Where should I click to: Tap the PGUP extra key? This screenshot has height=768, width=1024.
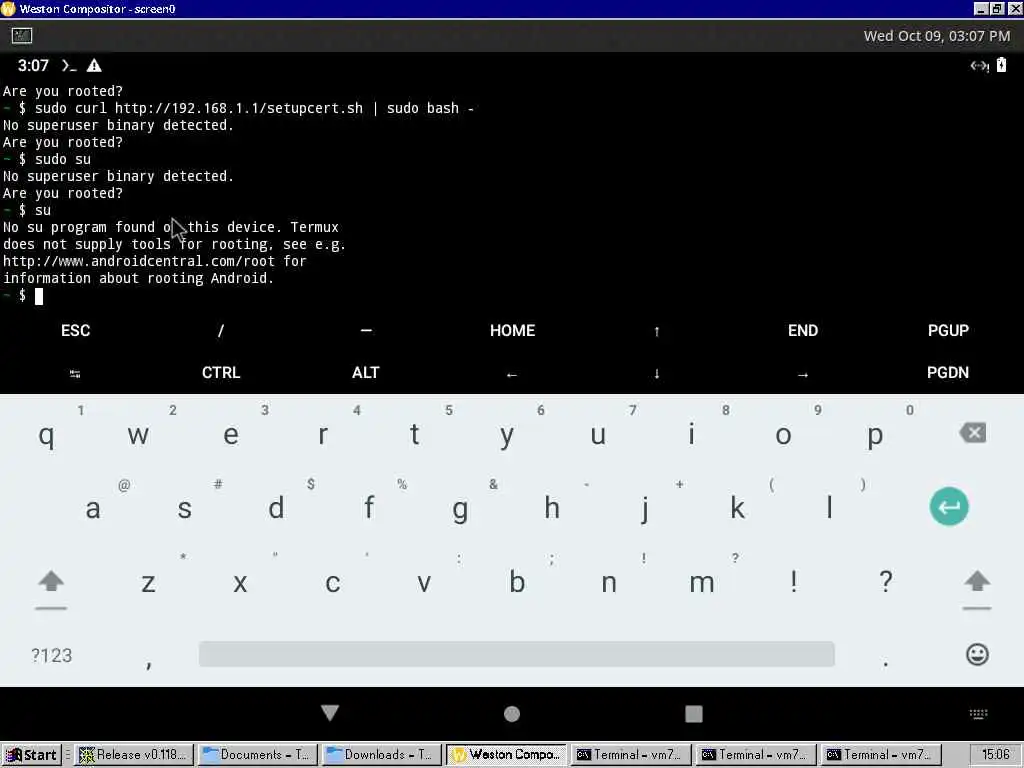948,330
